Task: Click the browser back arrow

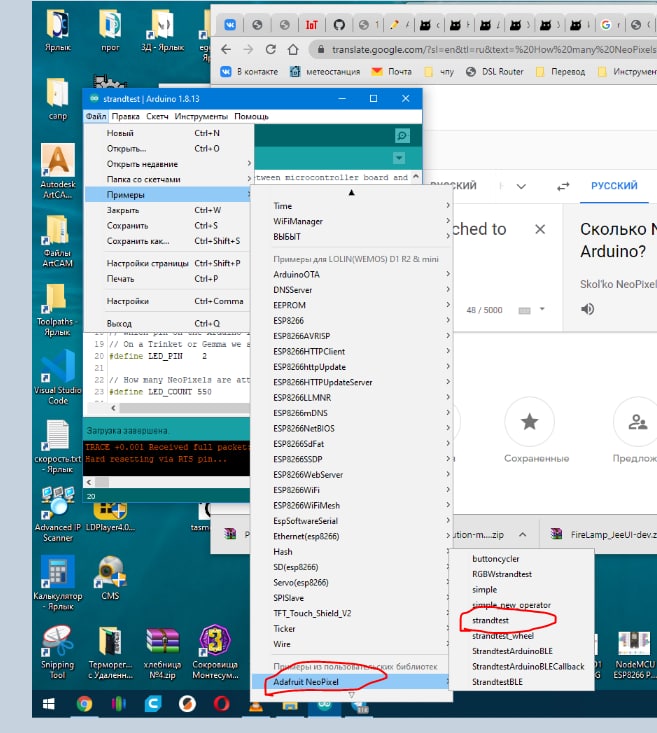Action: pyautogui.click(x=226, y=49)
